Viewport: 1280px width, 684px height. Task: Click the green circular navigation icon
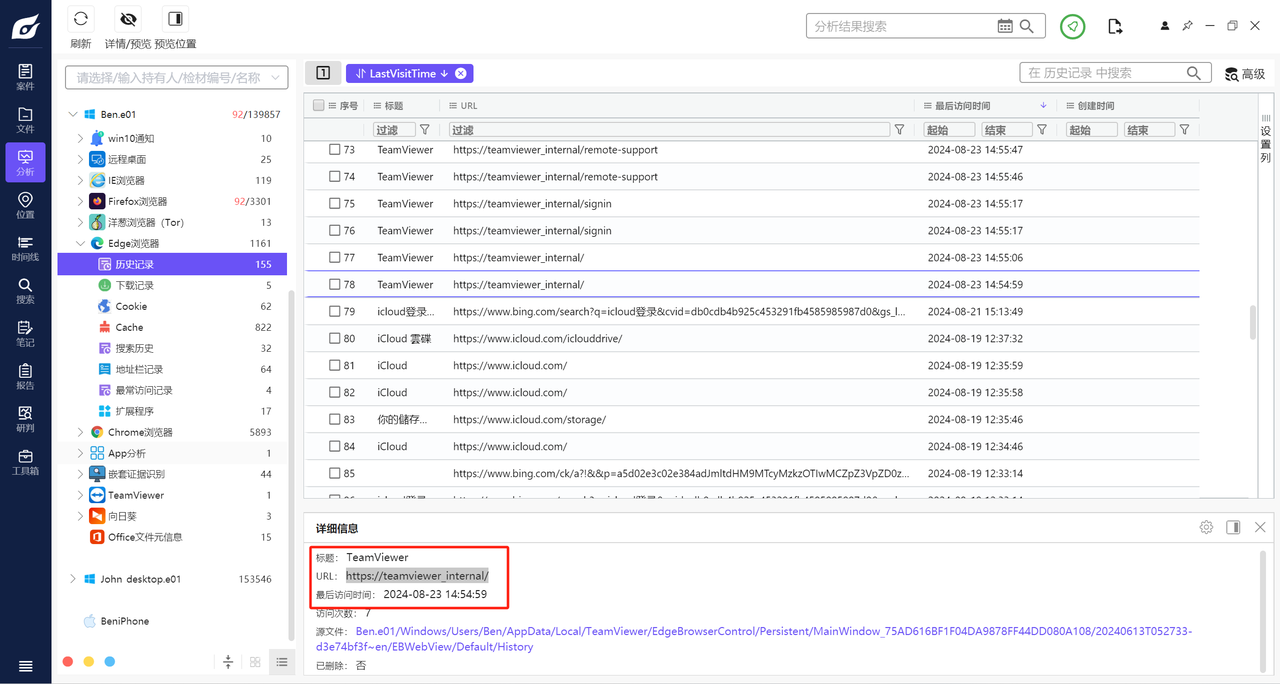pyautogui.click(x=1073, y=26)
